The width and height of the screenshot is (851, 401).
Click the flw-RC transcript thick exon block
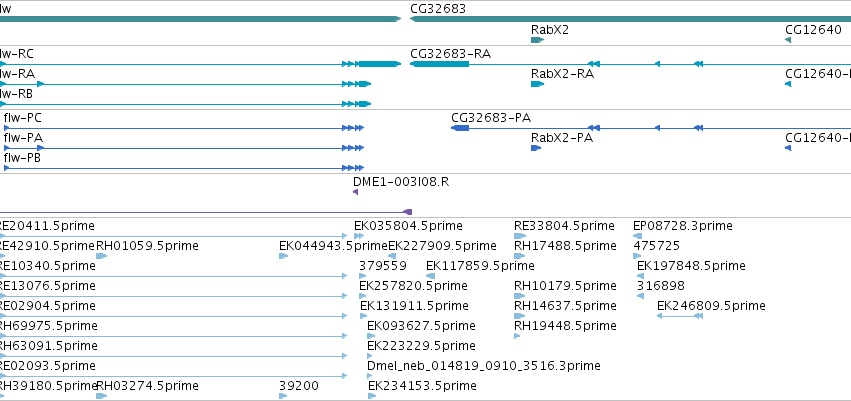(x=379, y=64)
